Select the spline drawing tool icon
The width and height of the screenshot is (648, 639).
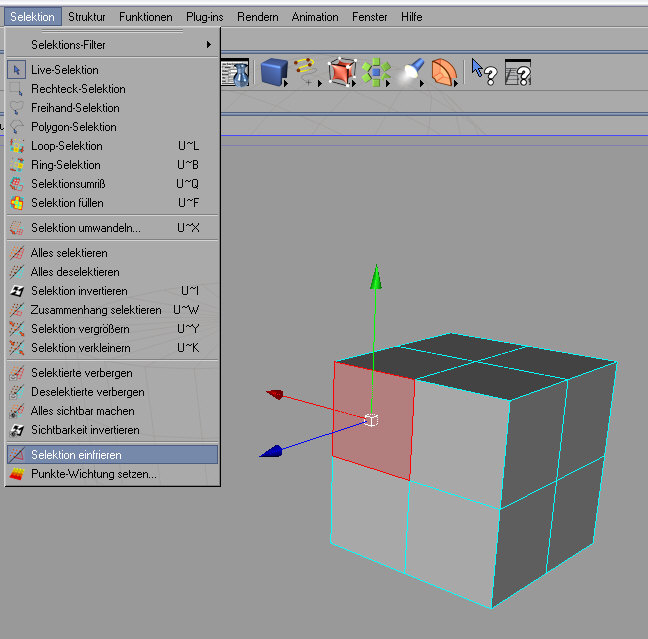(x=307, y=72)
